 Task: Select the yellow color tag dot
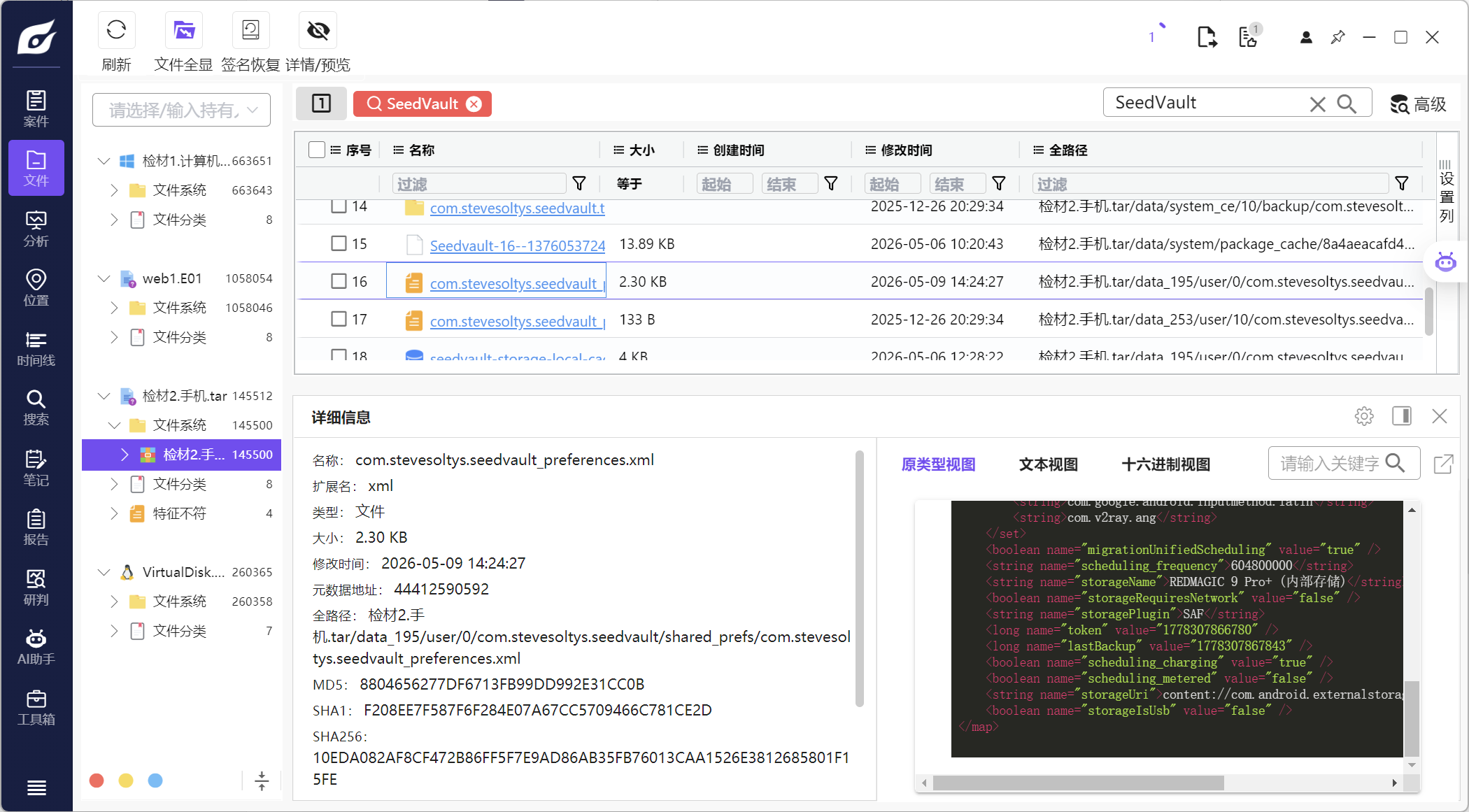pos(126,781)
